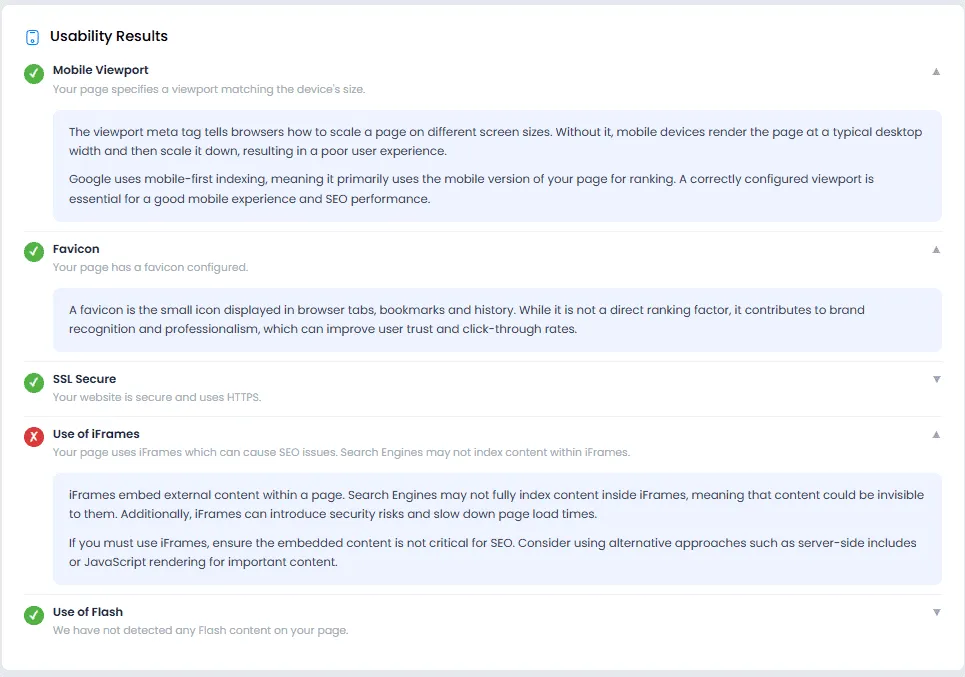This screenshot has height=677, width=965.
Task: Collapse the Use of iFrames arrow
Action: click(936, 434)
